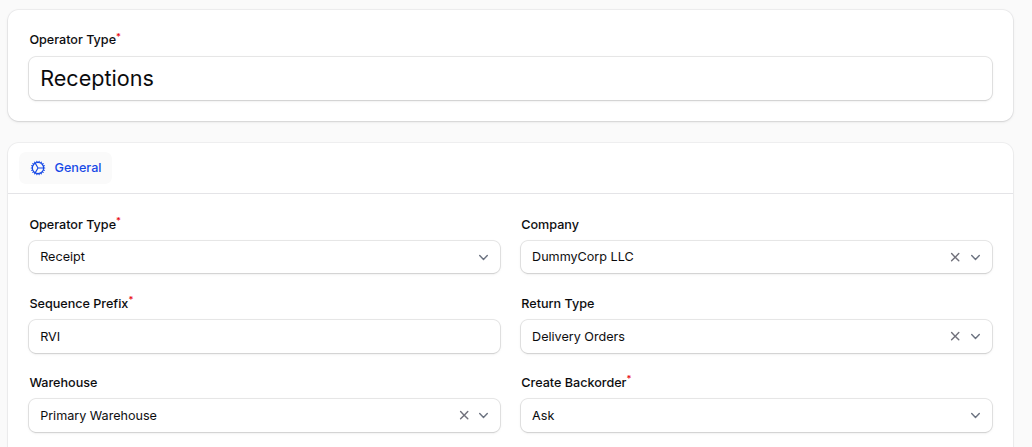Image resolution: width=1032 pixels, height=447 pixels.
Task: Click the Sequence Prefix field label
Action: [x=79, y=304]
